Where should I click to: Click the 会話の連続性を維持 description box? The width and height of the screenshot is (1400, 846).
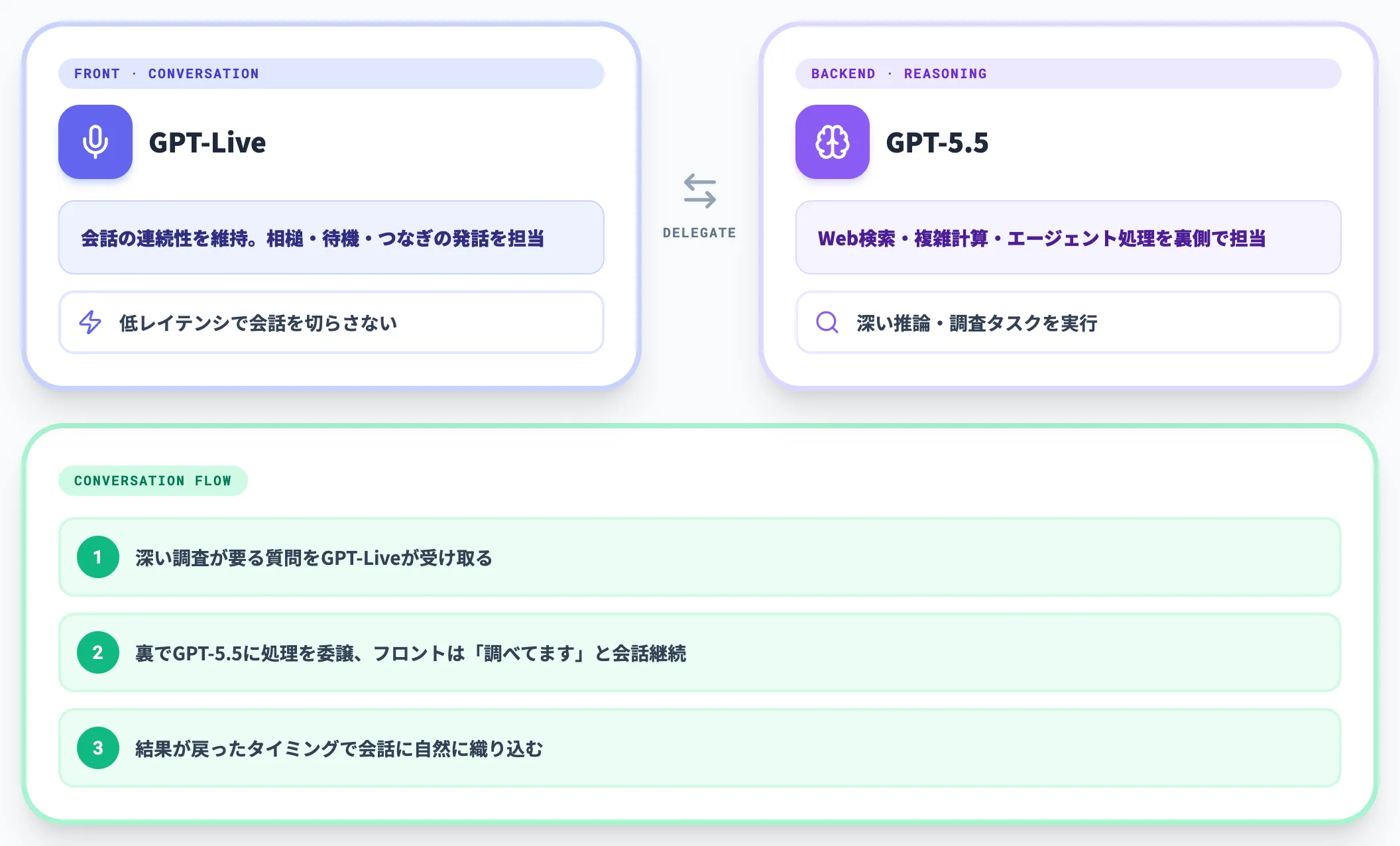click(331, 237)
